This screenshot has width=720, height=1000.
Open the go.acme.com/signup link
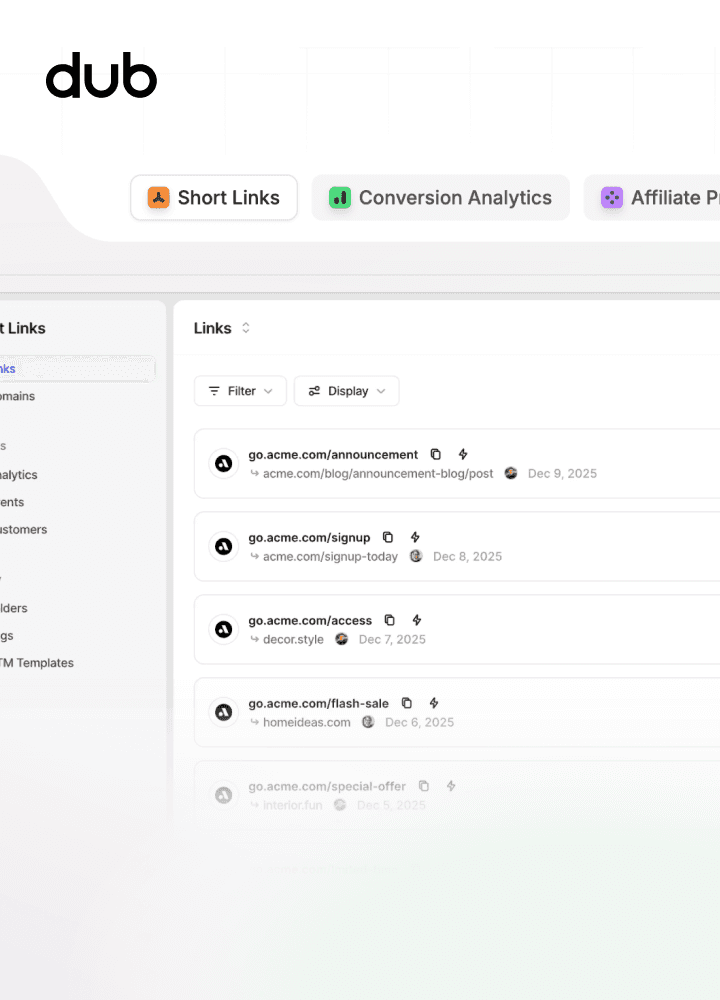point(309,538)
